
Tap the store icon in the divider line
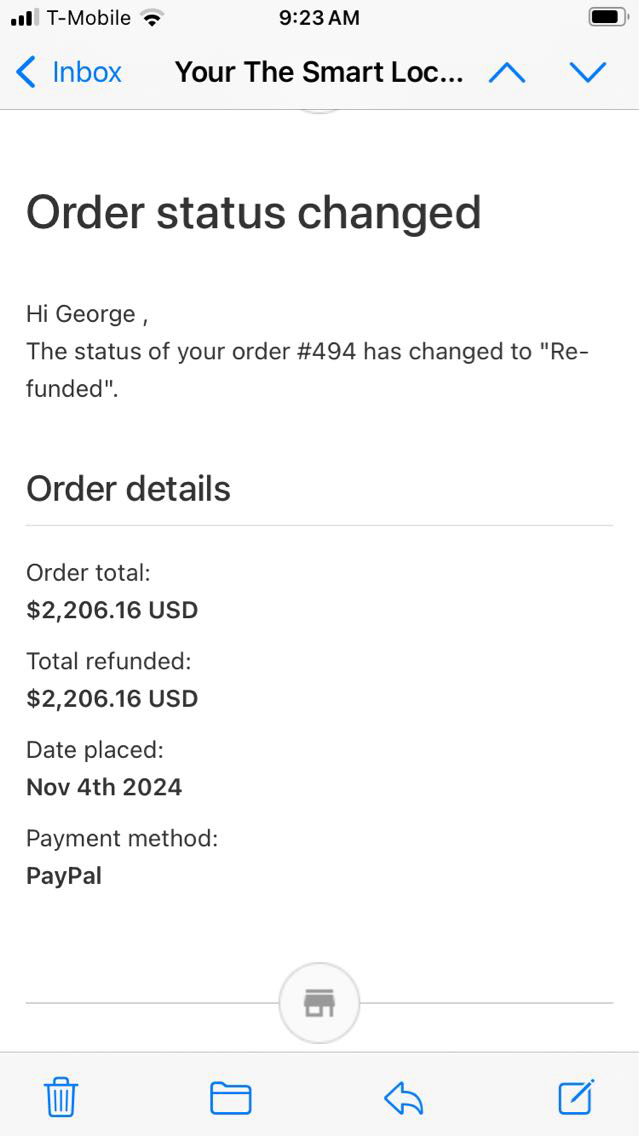point(319,1003)
